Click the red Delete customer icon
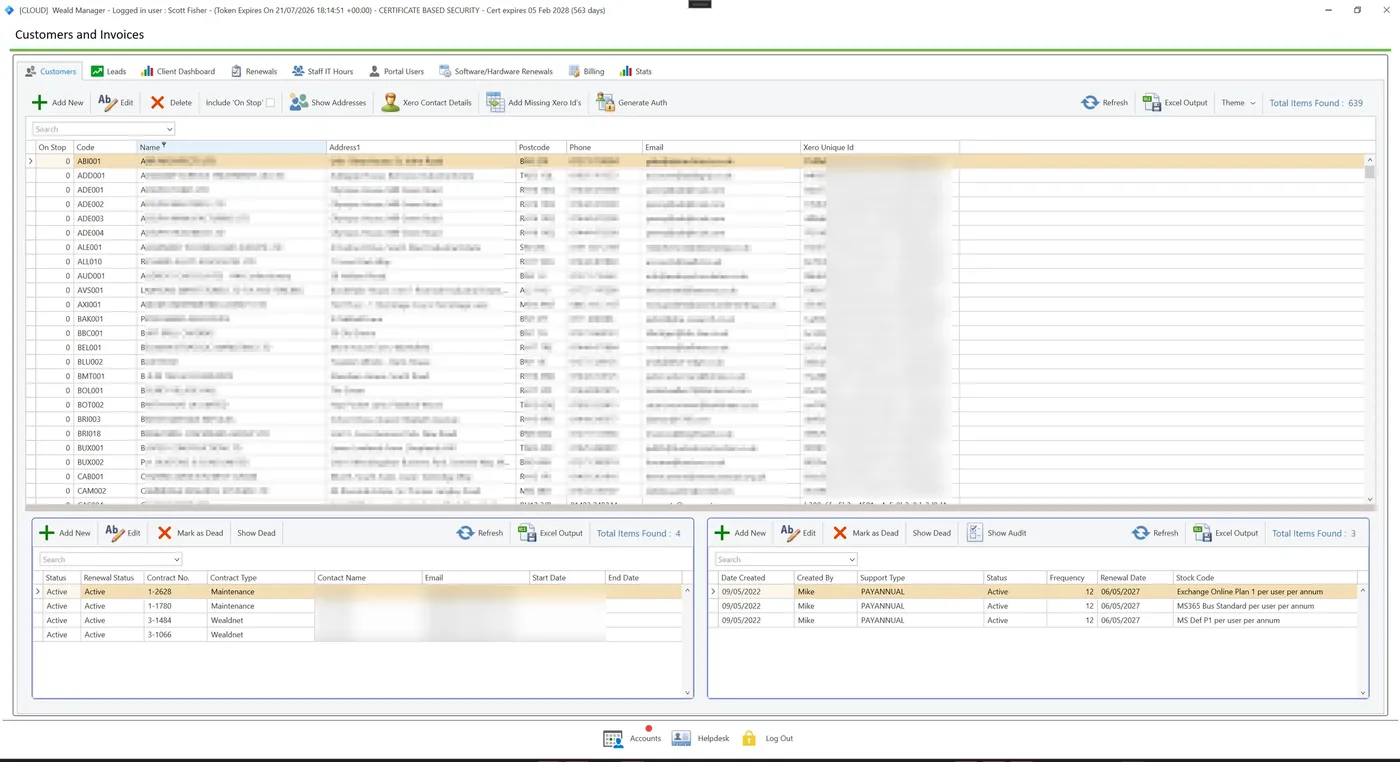The height and width of the screenshot is (762, 1400). [158, 102]
